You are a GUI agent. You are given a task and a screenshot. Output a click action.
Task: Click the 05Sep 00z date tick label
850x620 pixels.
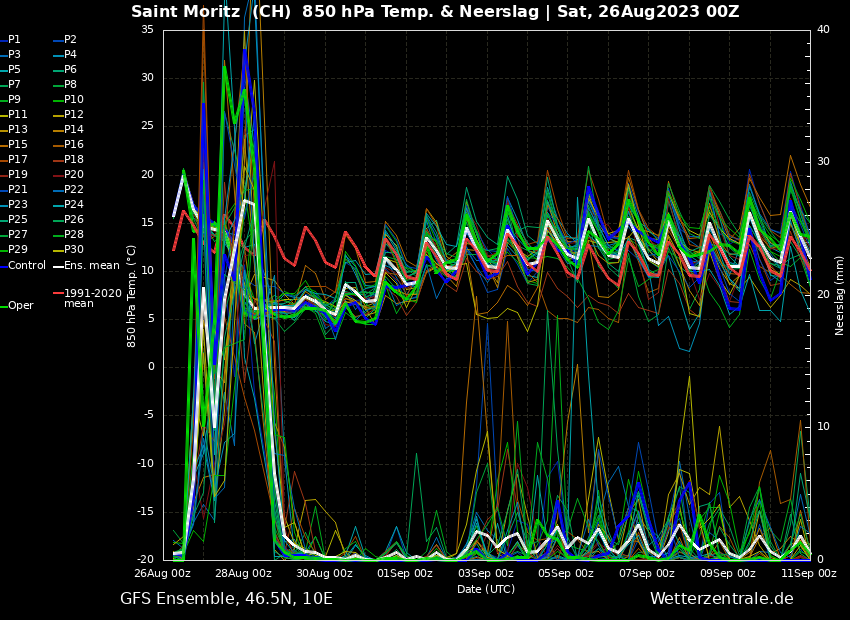[x=566, y=574]
